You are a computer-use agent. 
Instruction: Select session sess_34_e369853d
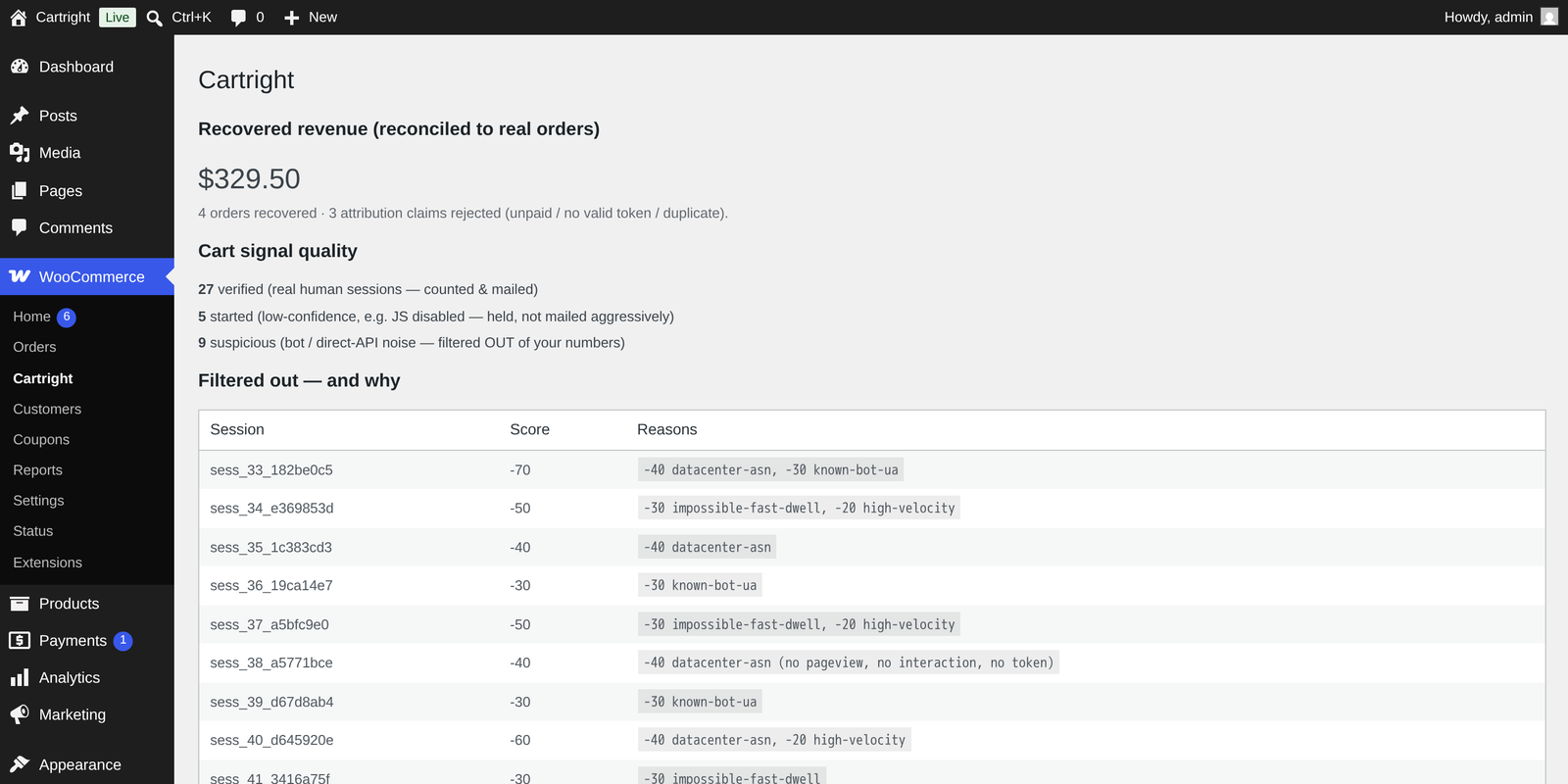[271, 509]
